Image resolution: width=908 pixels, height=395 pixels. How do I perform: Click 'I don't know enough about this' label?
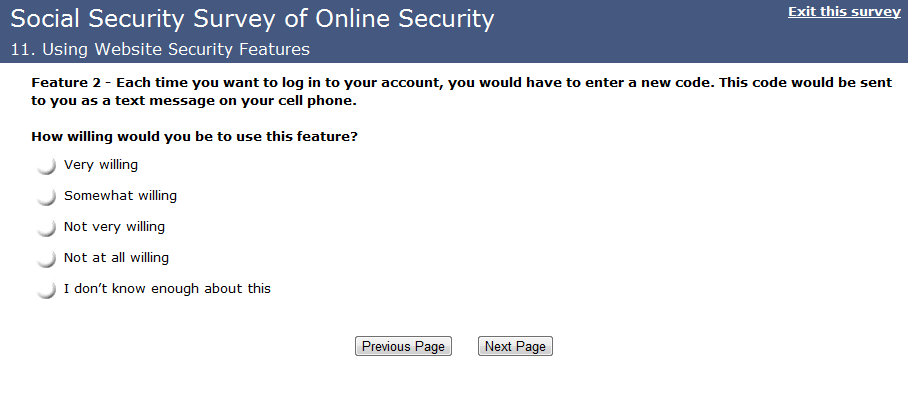pos(167,288)
